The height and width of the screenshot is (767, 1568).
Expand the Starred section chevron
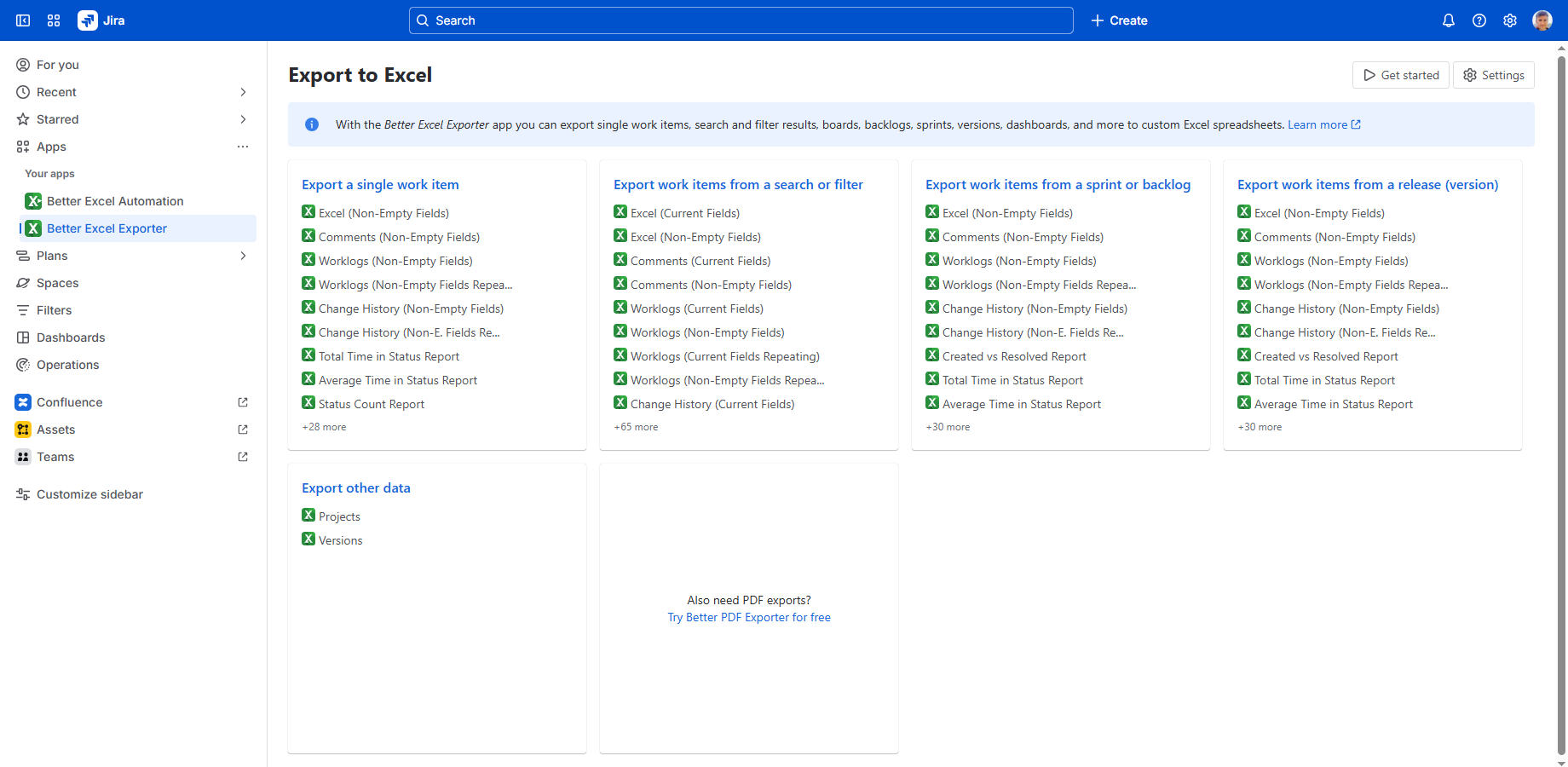tap(243, 119)
